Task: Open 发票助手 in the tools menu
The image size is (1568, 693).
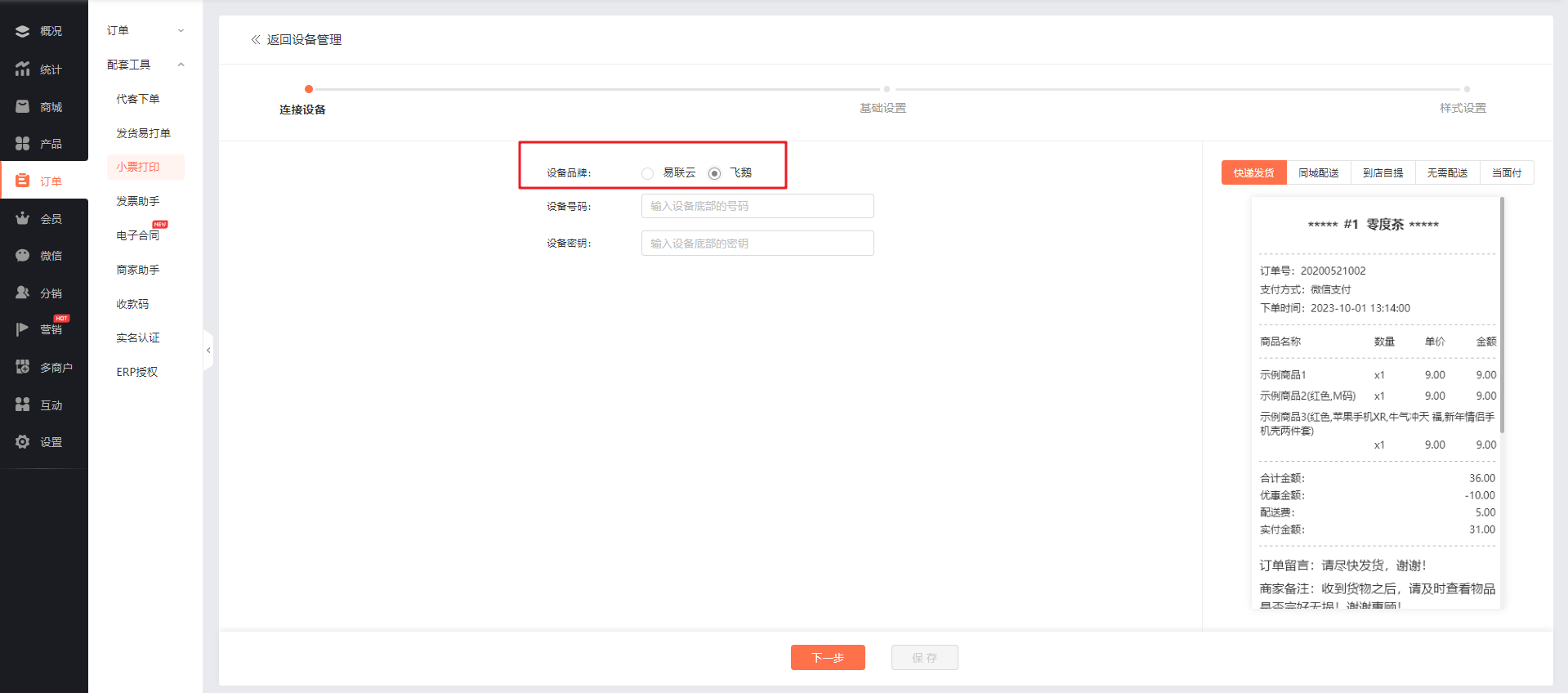Action: 138,201
